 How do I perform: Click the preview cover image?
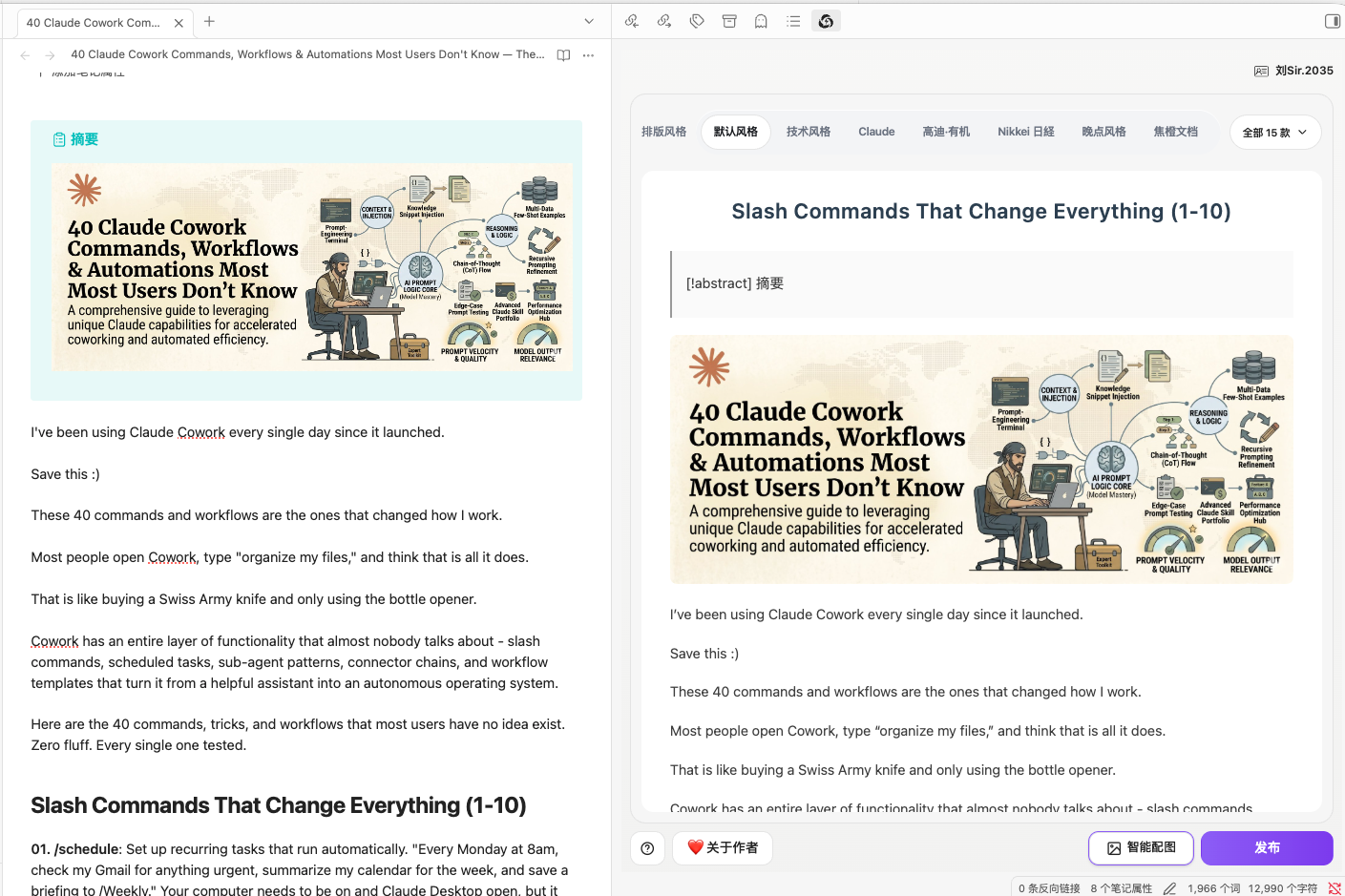click(981, 459)
